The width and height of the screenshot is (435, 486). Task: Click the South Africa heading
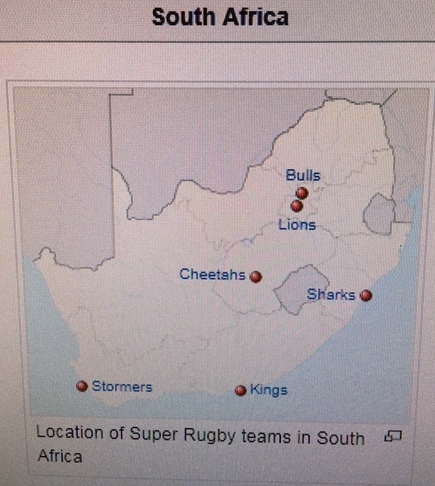220,17
